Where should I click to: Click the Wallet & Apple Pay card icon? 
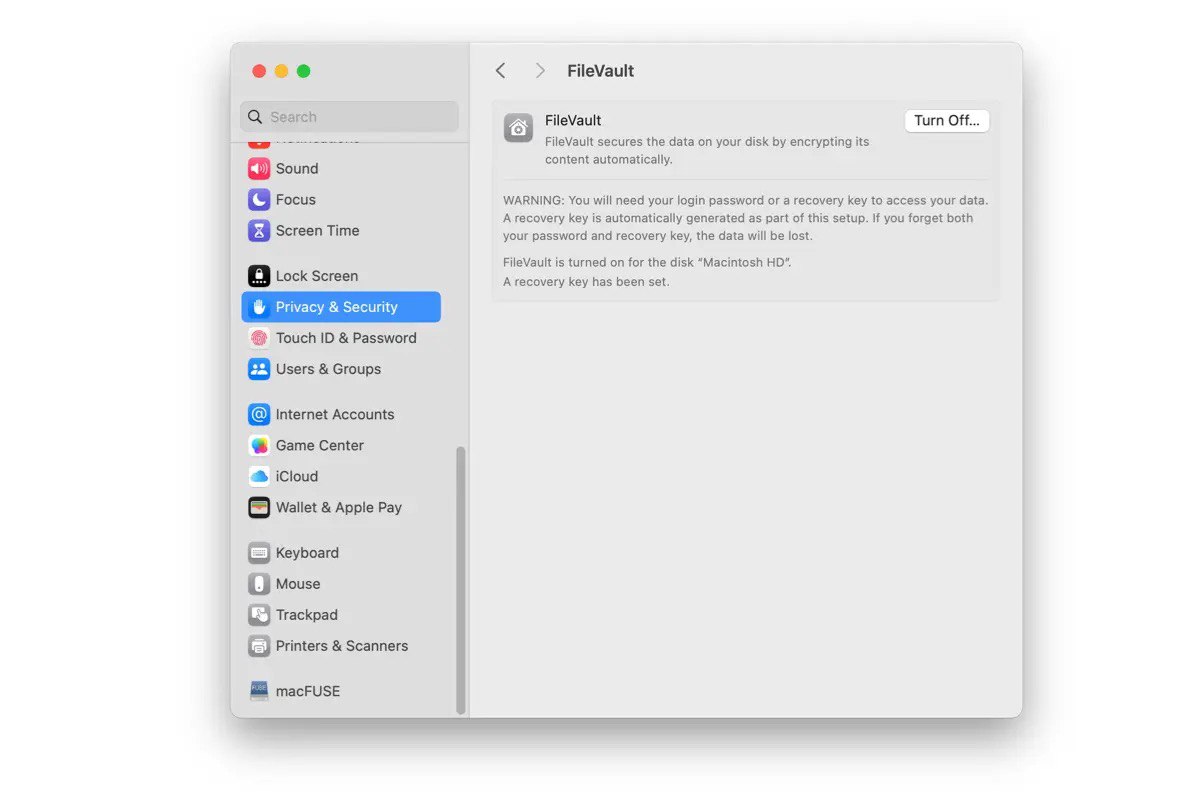click(x=259, y=507)
